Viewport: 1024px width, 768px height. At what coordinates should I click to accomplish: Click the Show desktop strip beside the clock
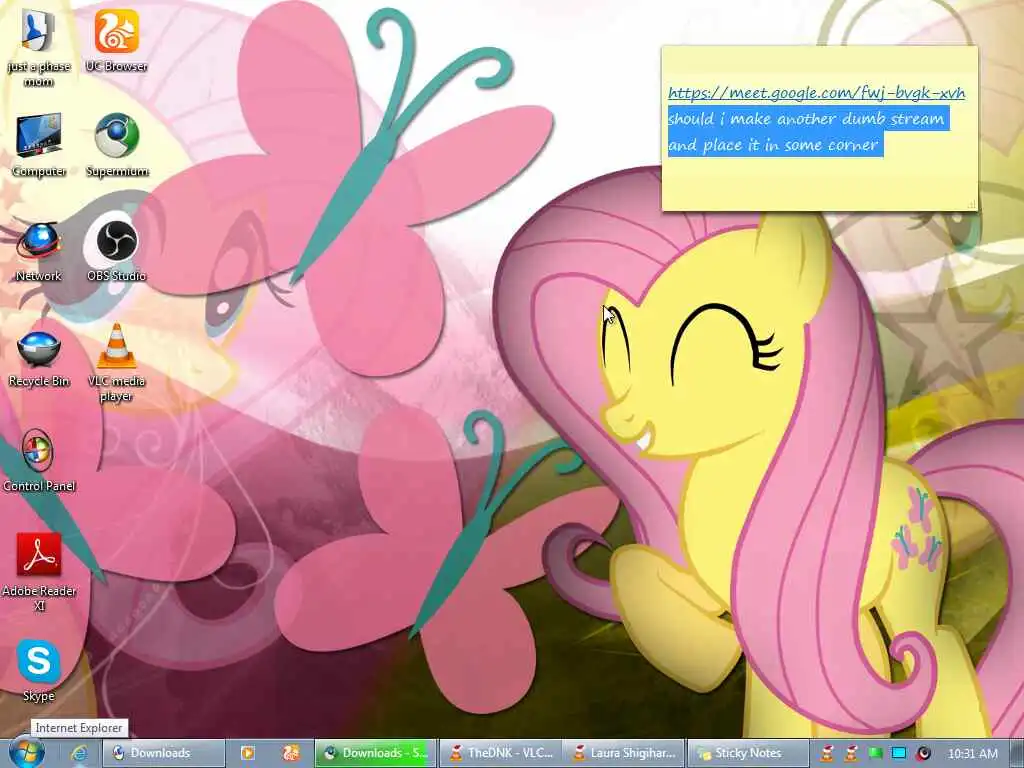coord(1016,753)
